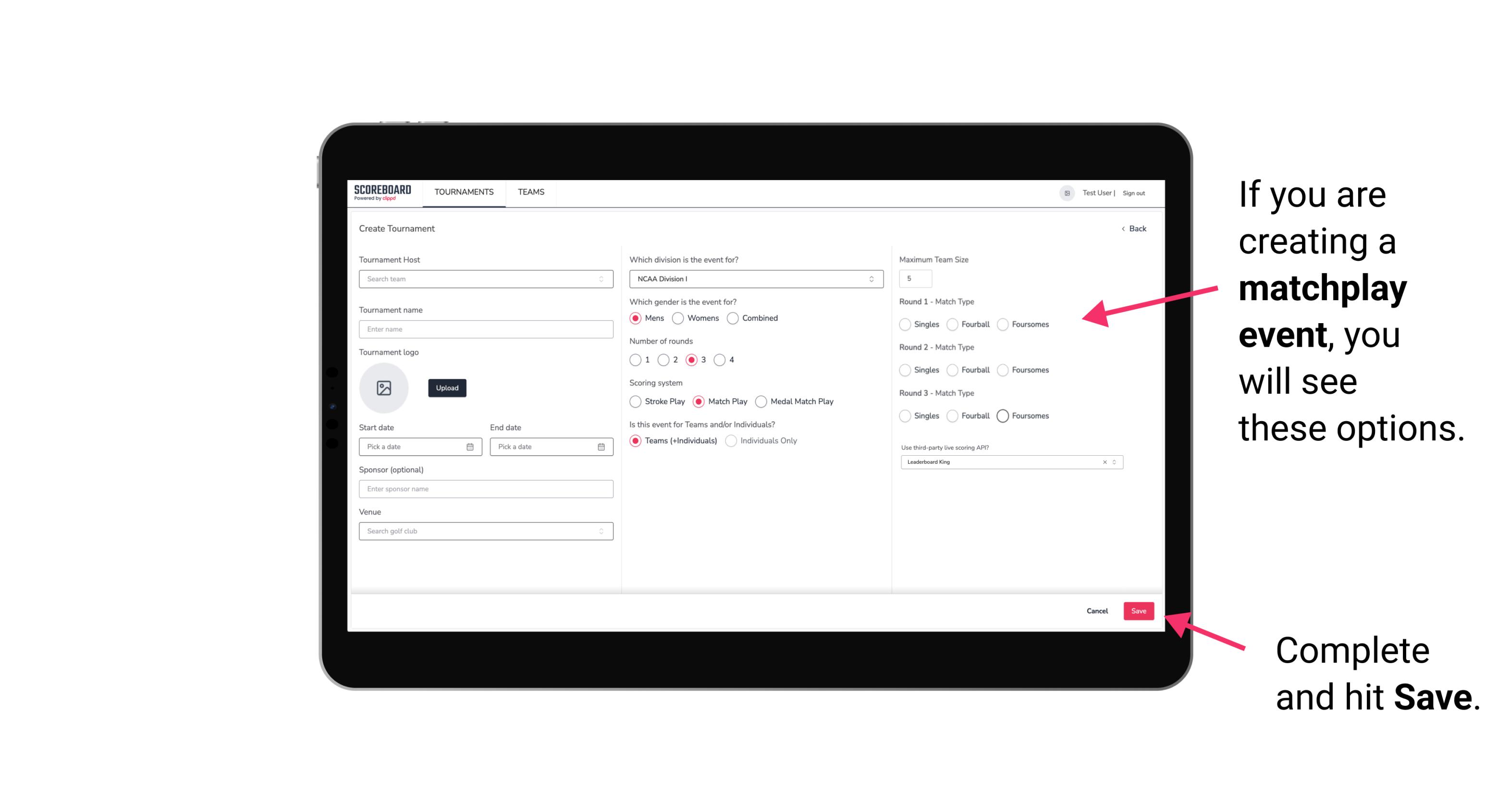Screen dimensions: 1510x812
Task: Click the Scoreboard logo icon
Action: (384, 192)
